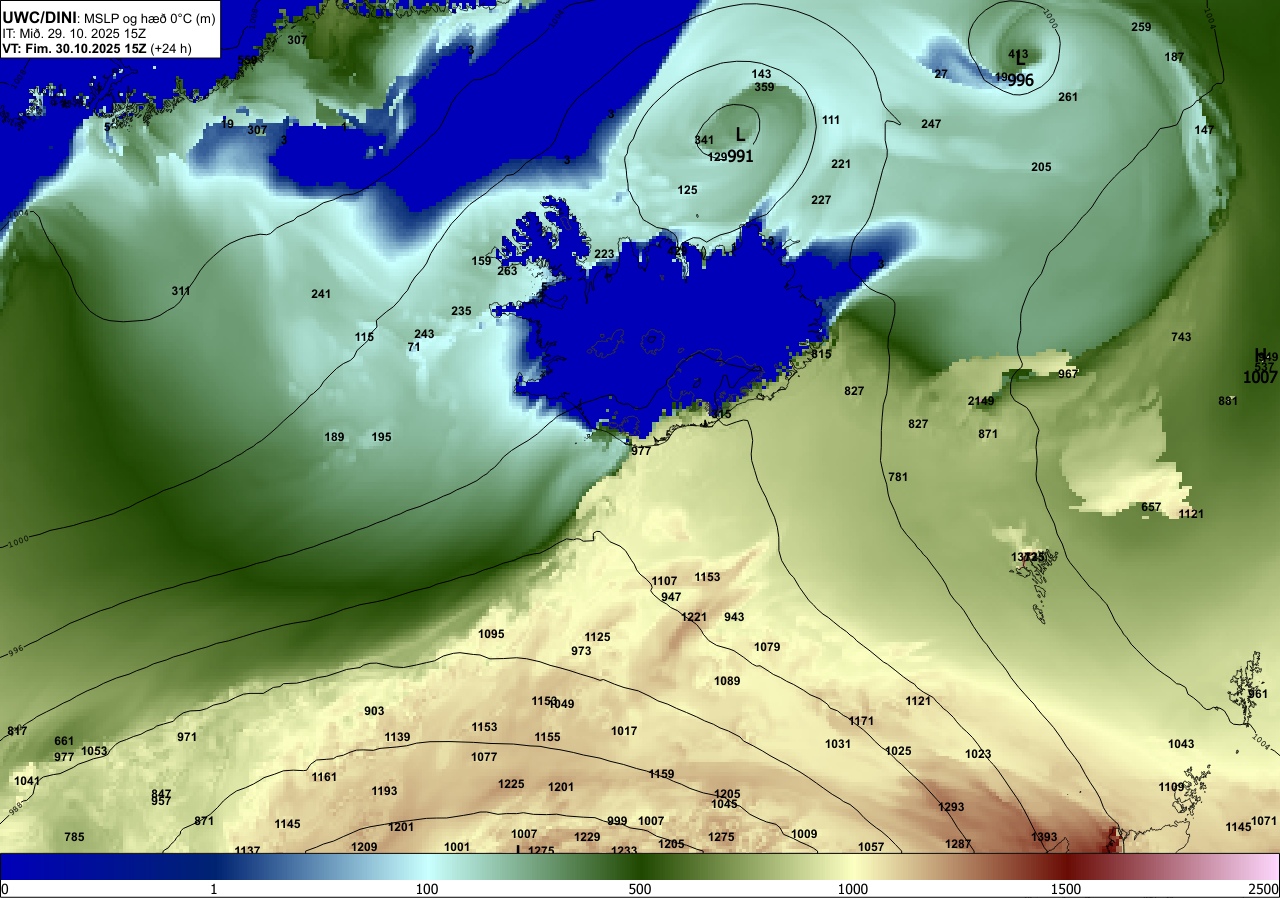Screen dimensions: 1280x898
Task: Click the height value 2149
Action: [981, 401]
